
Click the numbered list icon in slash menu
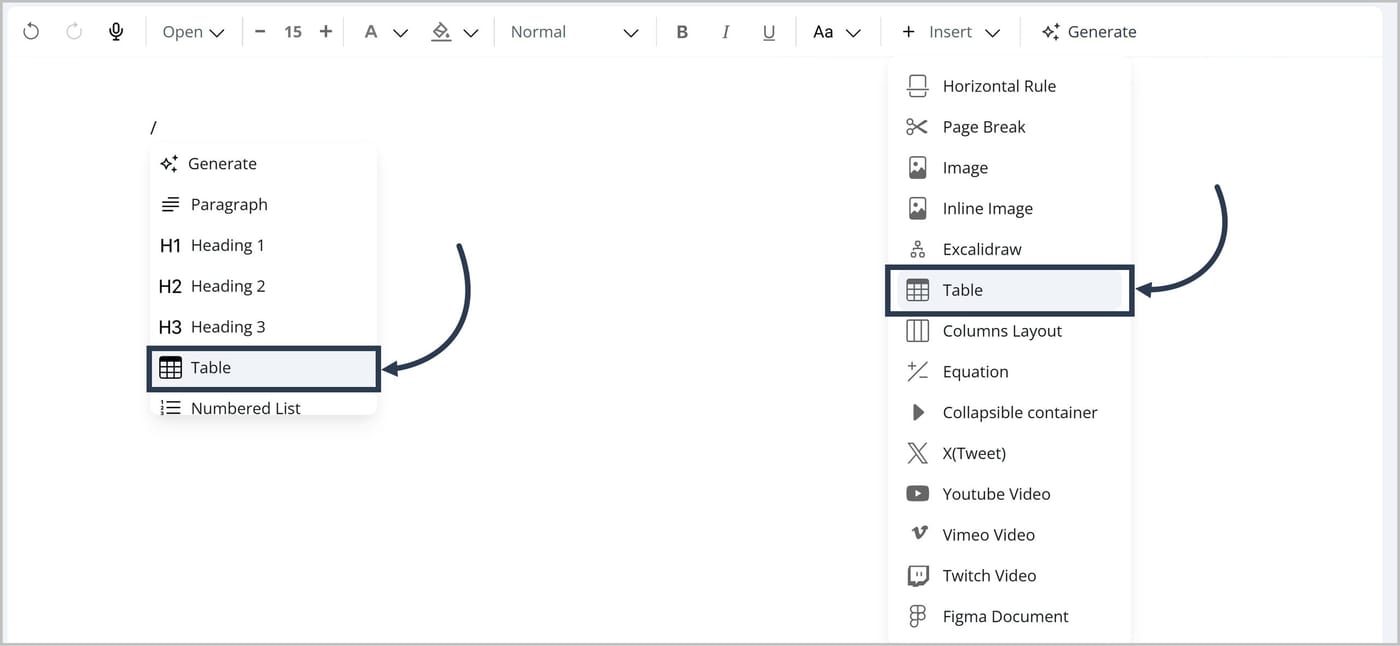tap(170, 408)
